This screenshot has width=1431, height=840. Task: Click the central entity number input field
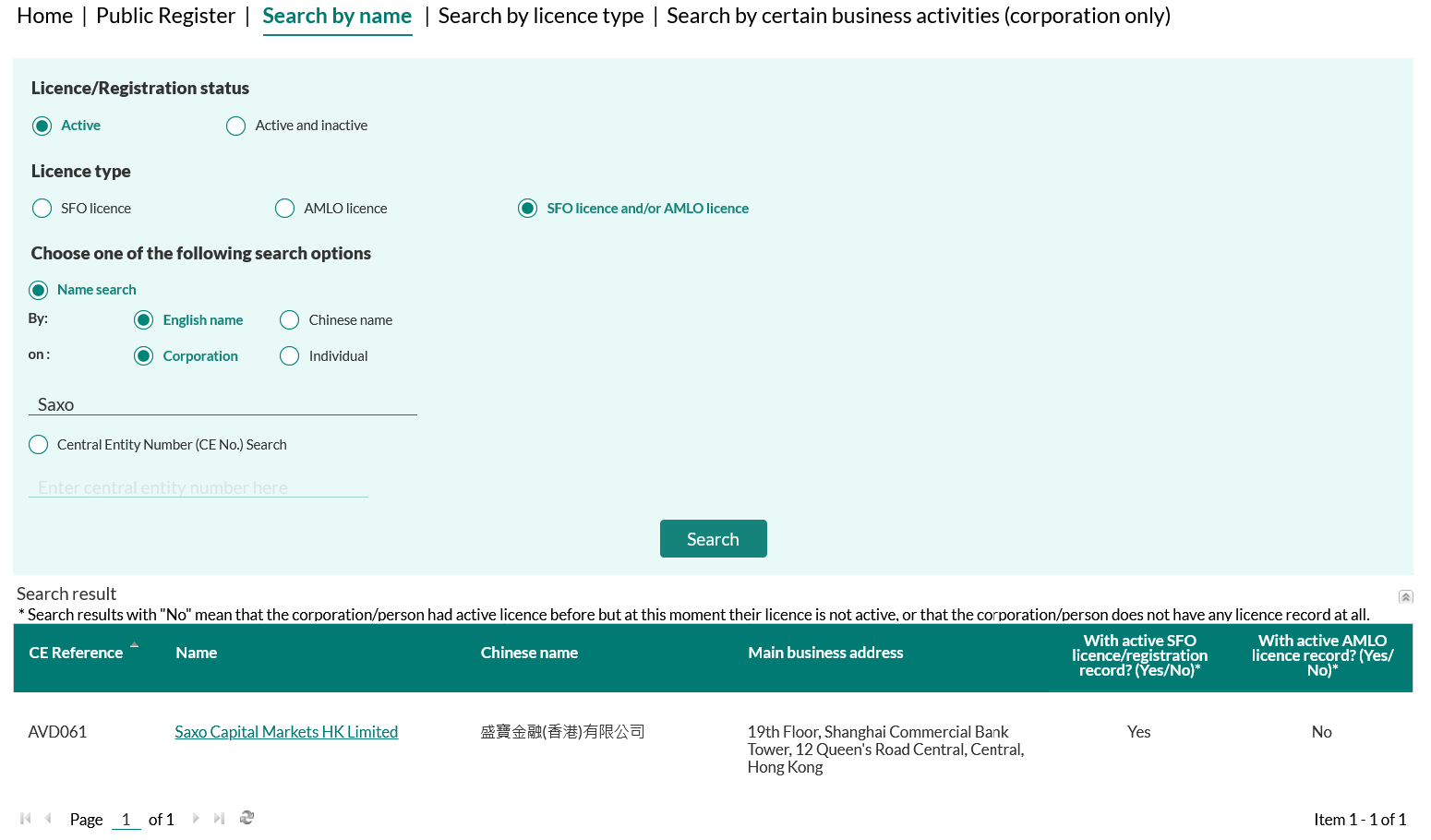click(198, 487)
